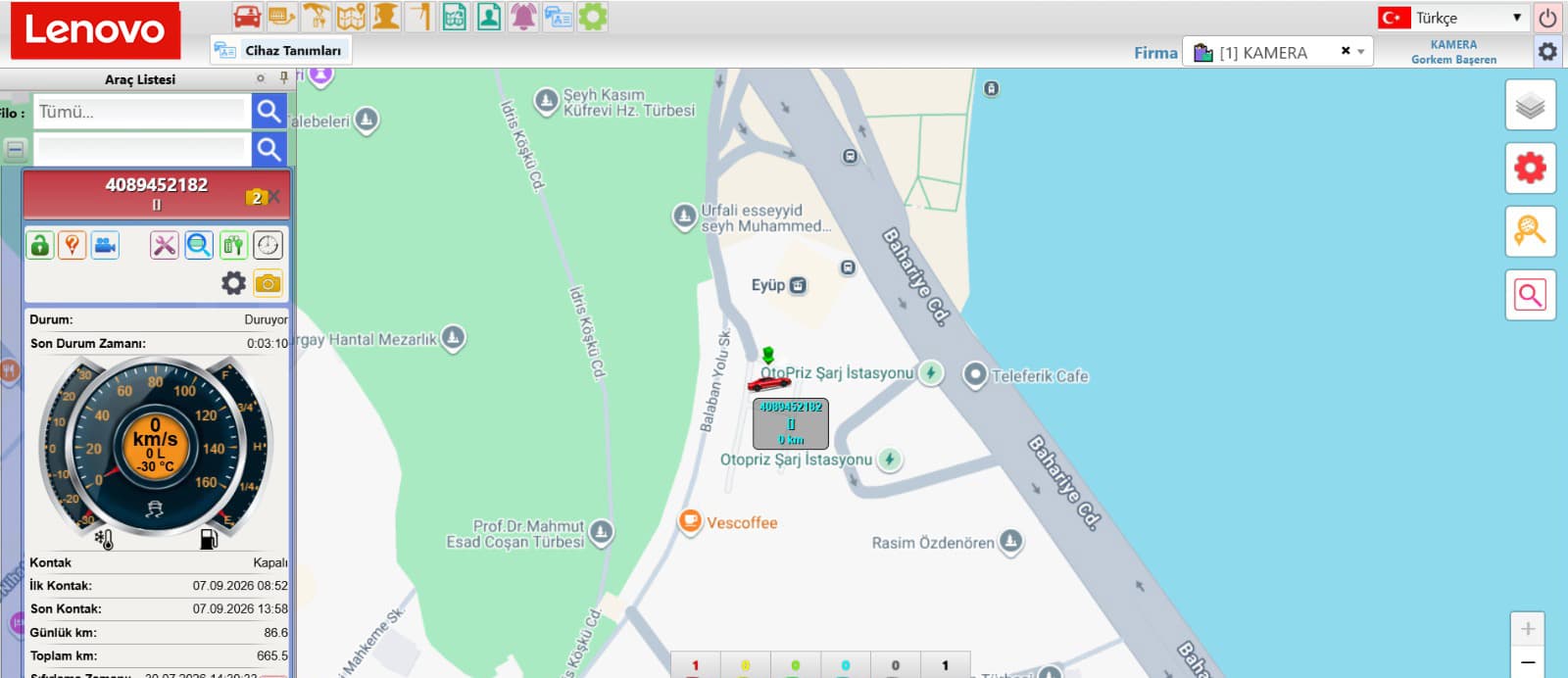This screenshot has width=1568, height=678.
Task: Open the Türkçe language dropdown
Action: tap(1453, 18)
